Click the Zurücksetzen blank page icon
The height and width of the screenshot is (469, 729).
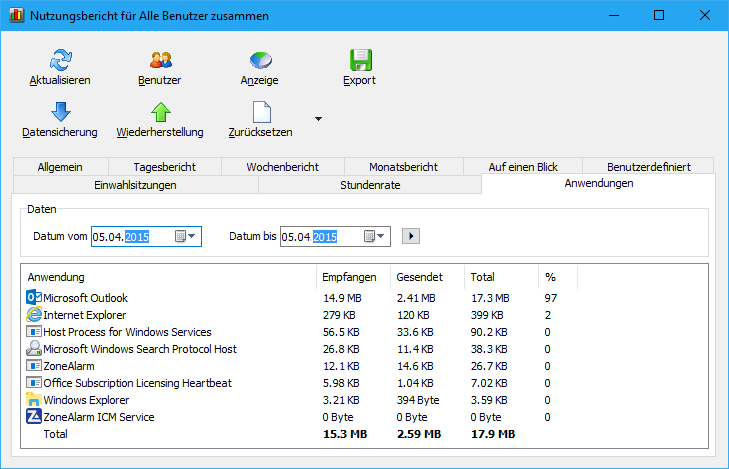(x=261, y=112)
